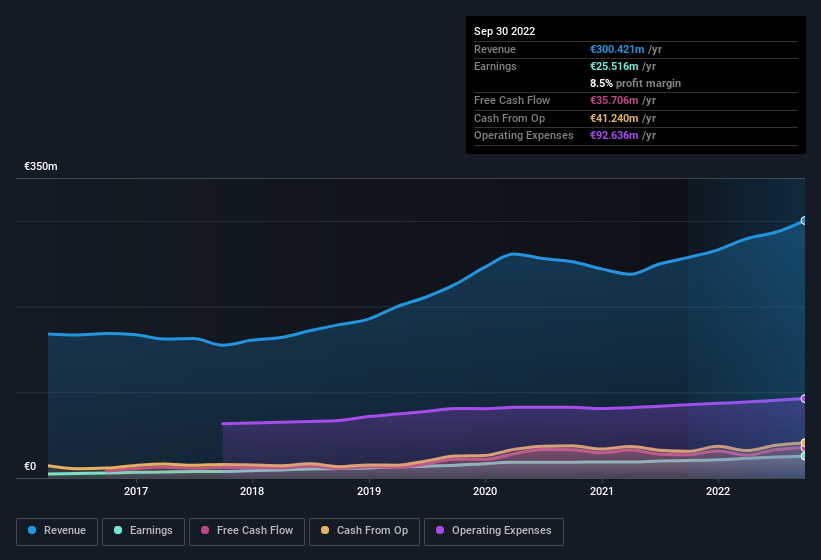Click the €41.240m cash from op value
The width and height of the screenshot is (821, 560).
[x=614, y=118]
